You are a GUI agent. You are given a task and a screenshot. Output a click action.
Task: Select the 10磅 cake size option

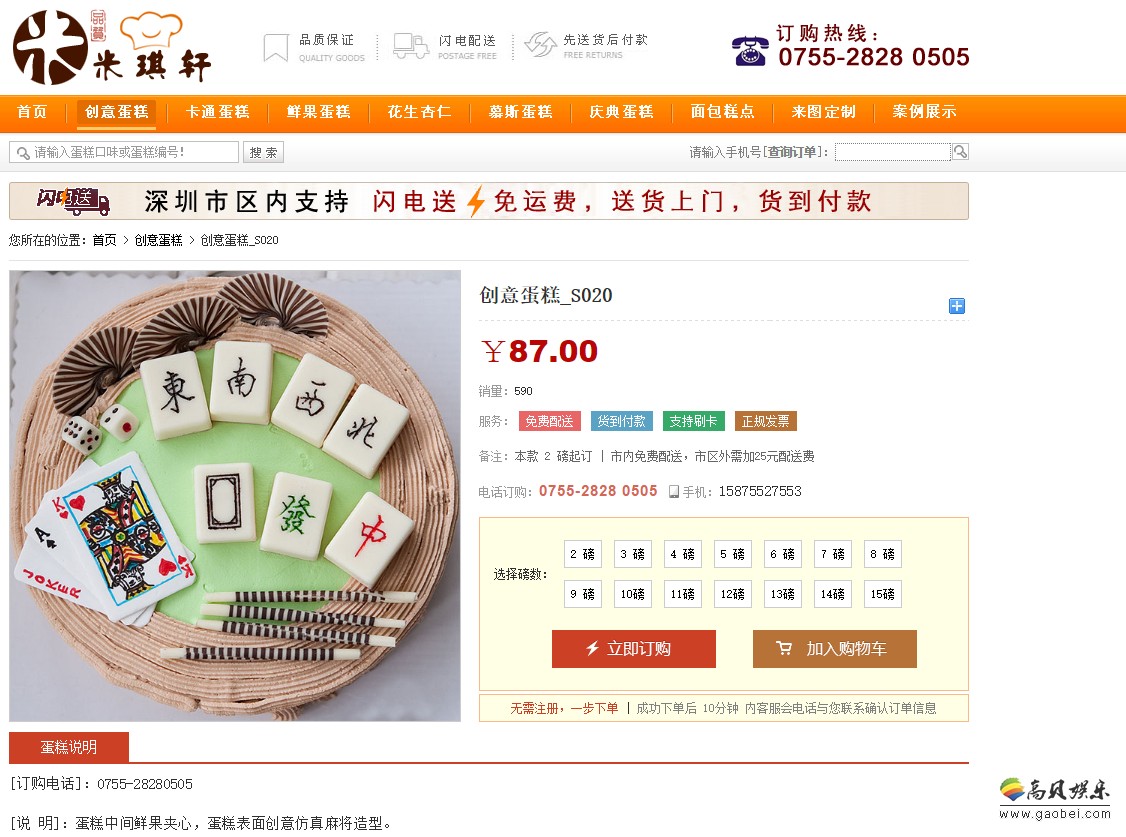click(633, 594)
